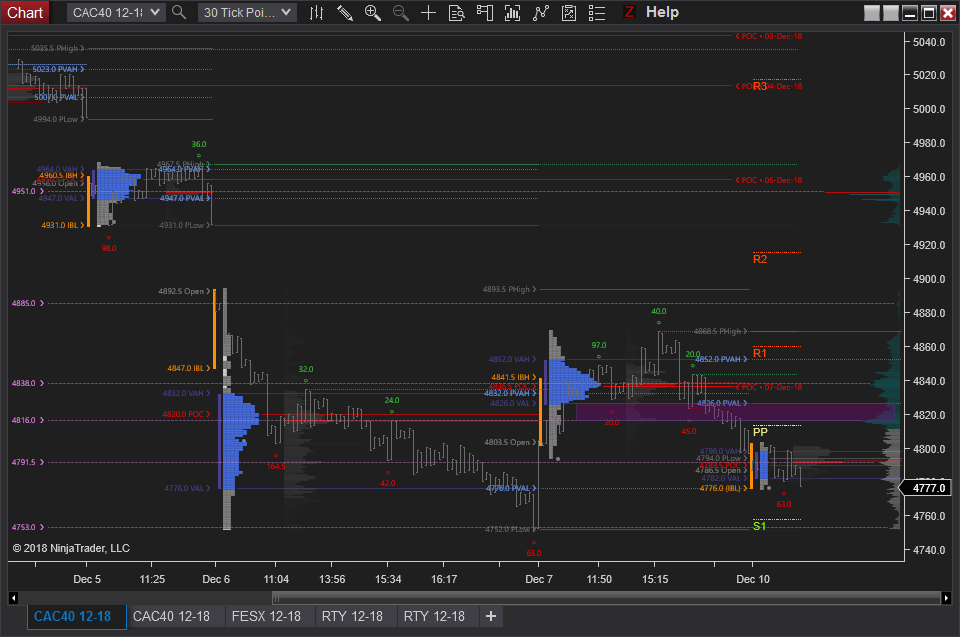Click the 4885.0 level label
The width and height of the screenshot is (960, 637).
[28, 303]
